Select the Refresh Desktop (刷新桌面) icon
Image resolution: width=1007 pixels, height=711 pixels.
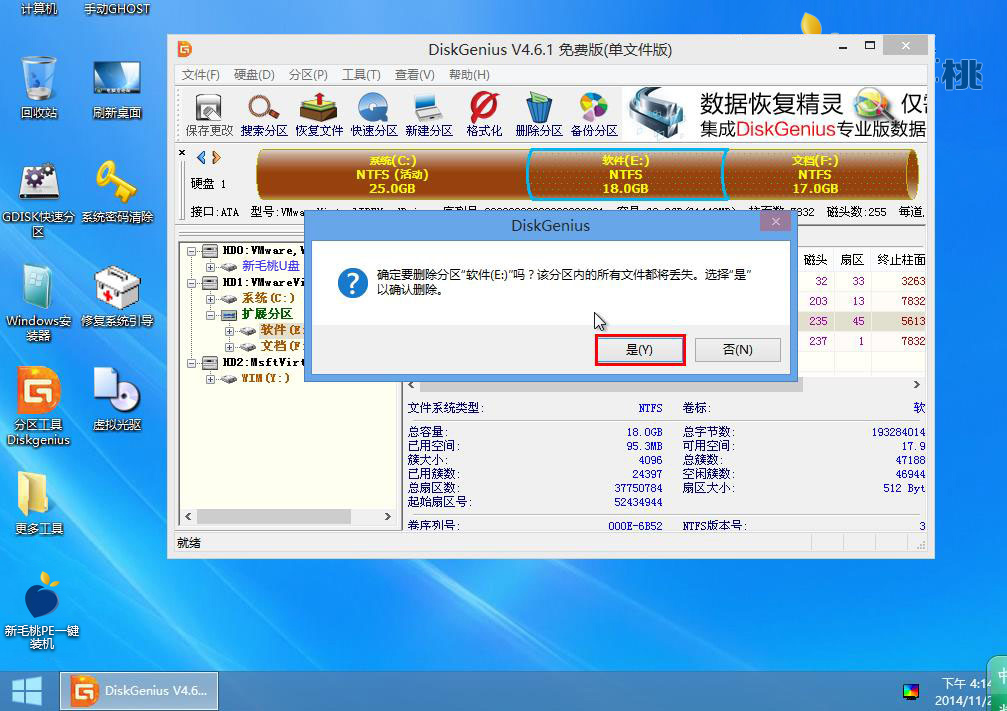click(117, 88)
